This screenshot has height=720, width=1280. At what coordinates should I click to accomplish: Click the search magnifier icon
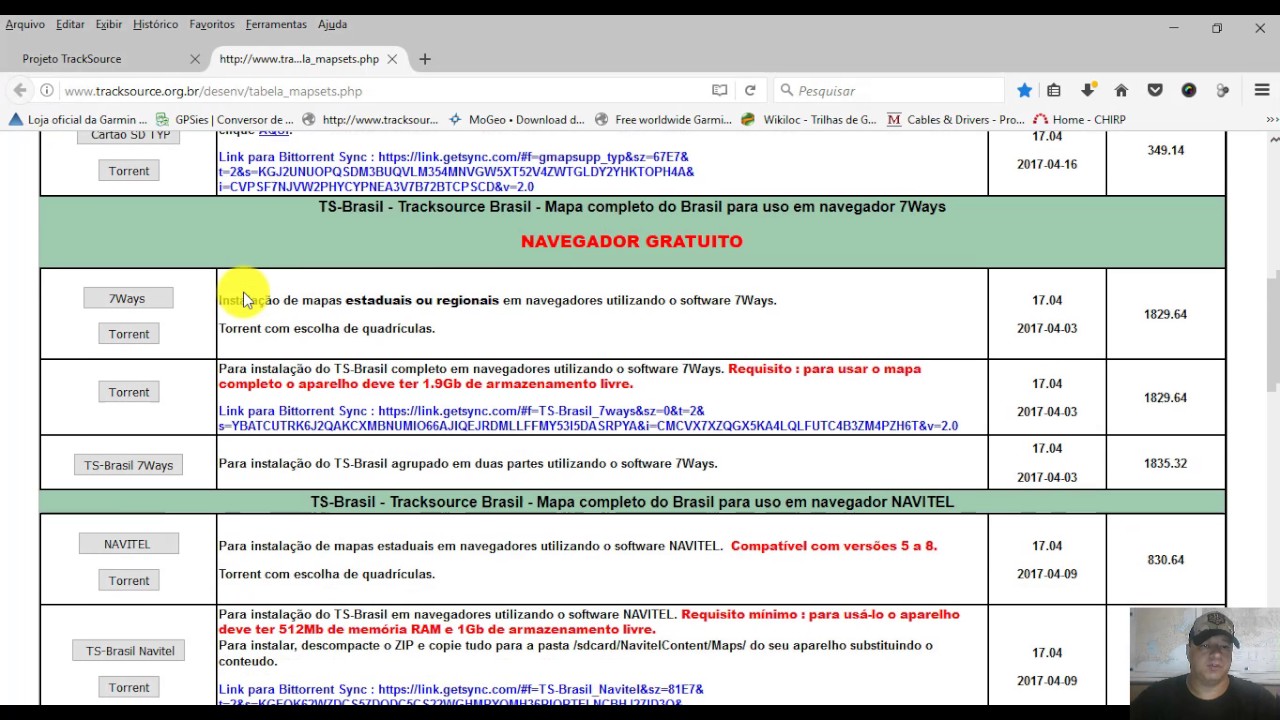click(x=787, y=90)
